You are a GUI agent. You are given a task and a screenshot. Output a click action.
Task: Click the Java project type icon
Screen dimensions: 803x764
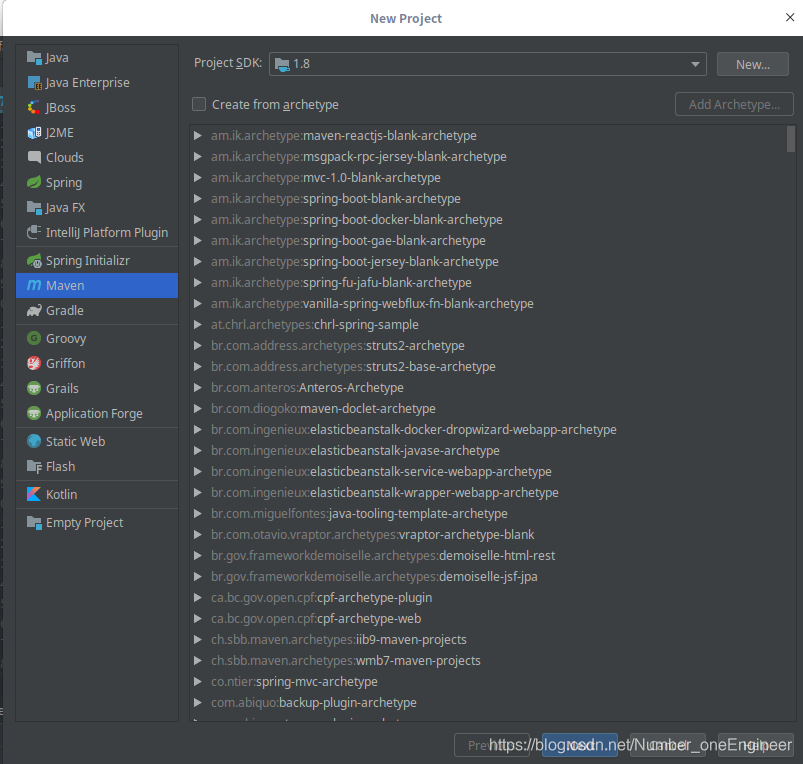34,58
